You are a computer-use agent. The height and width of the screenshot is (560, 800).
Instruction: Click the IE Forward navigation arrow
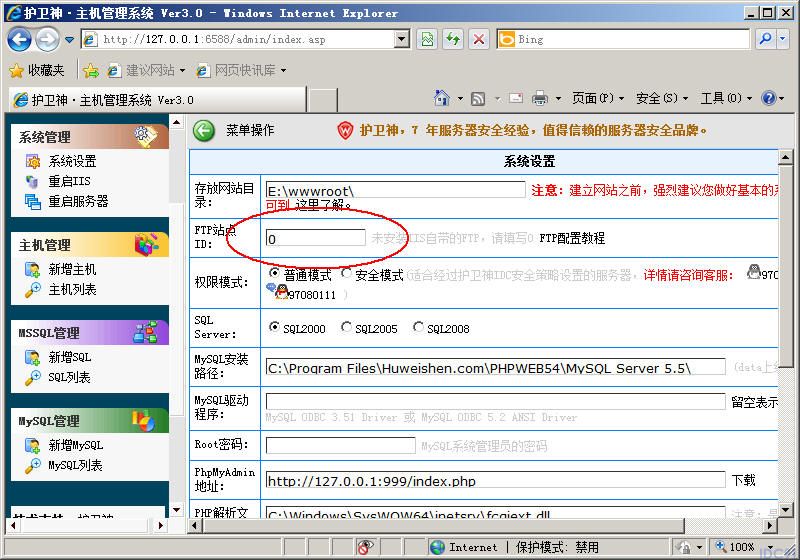47,39
